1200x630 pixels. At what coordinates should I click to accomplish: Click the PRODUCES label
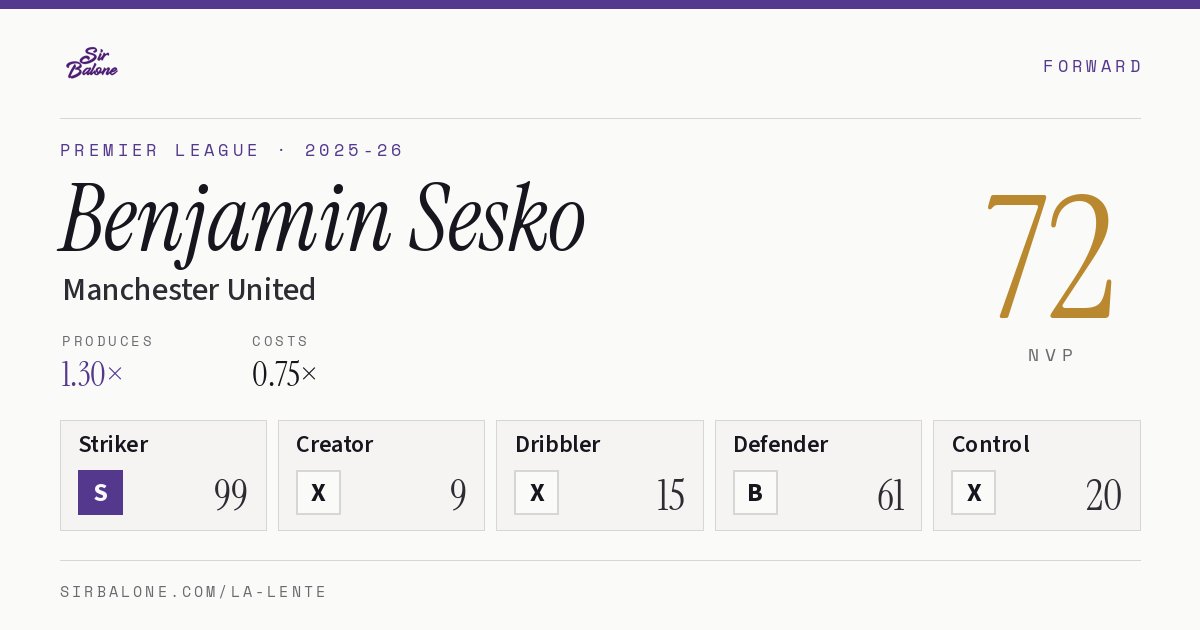point(108,341)
